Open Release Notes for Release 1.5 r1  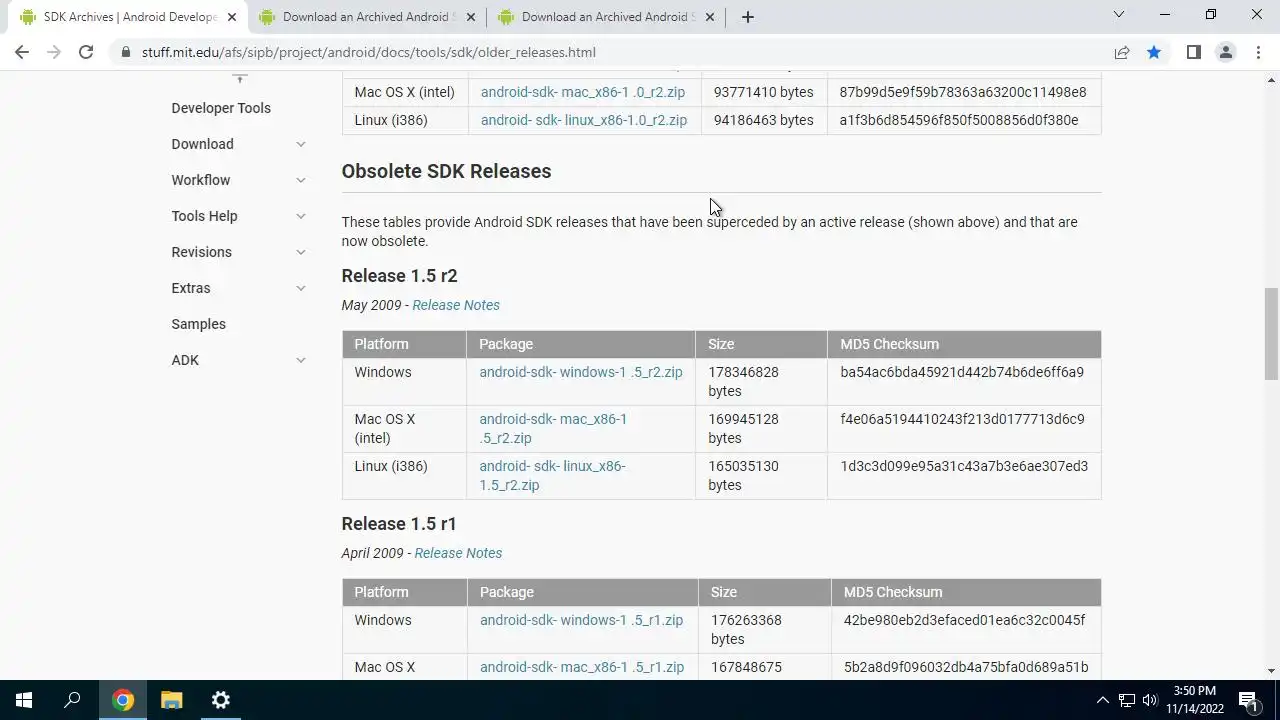(x=458, y=553)
